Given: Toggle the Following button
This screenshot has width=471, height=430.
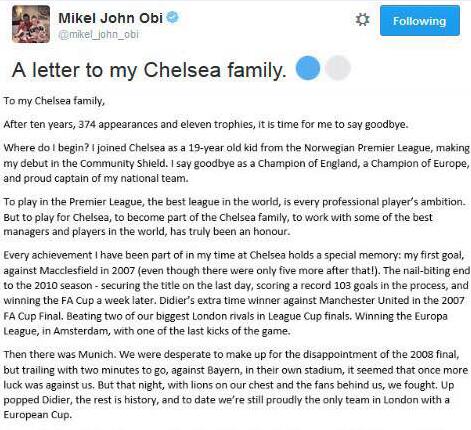Looking at the screenshot, I should 420,21.
